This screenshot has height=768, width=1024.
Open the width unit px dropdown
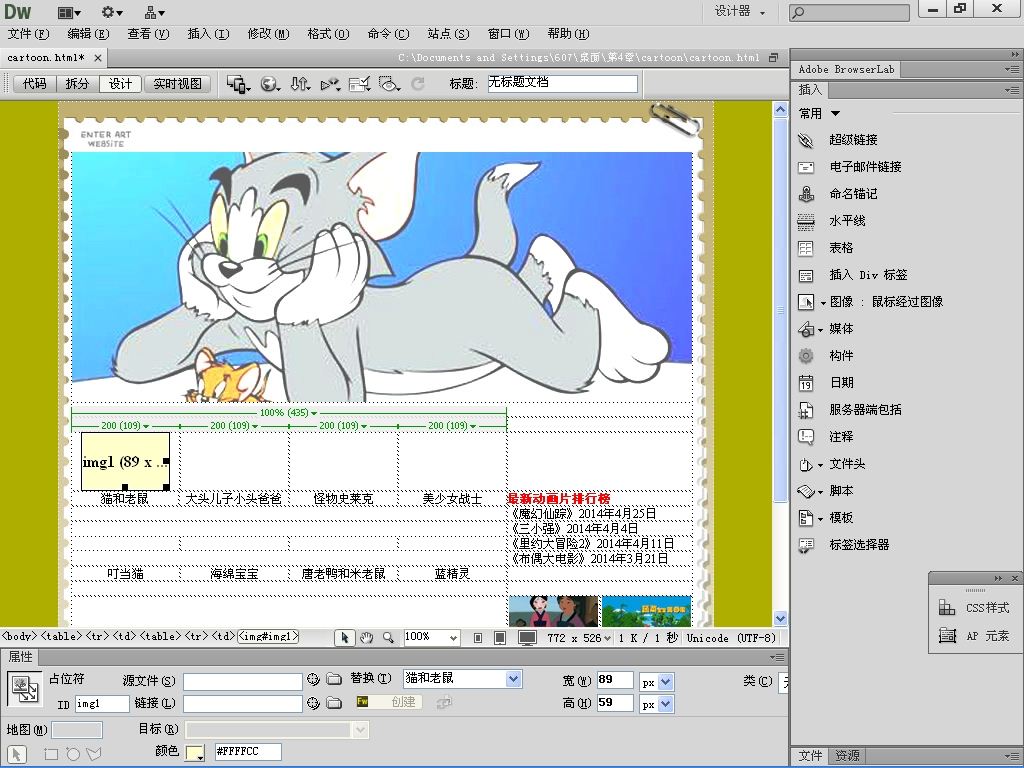point(665,682)
